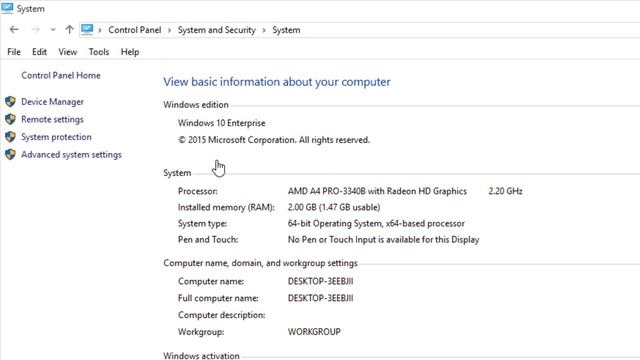Click DESKTOP-3EEBJII next to Full computer name

[x=320, y=298]
